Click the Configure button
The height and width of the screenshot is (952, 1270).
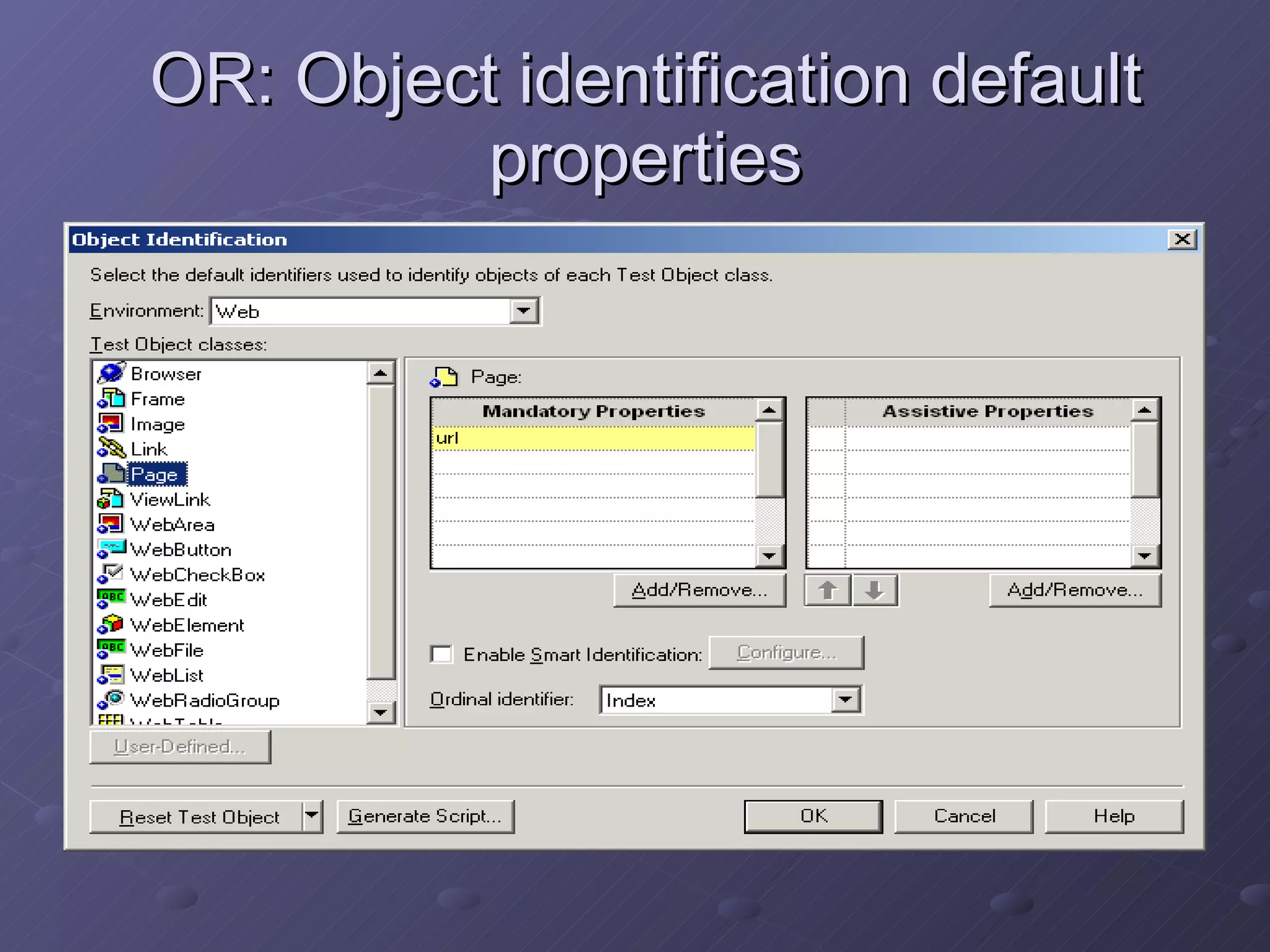pyautogui.click(x=786, y=653)
